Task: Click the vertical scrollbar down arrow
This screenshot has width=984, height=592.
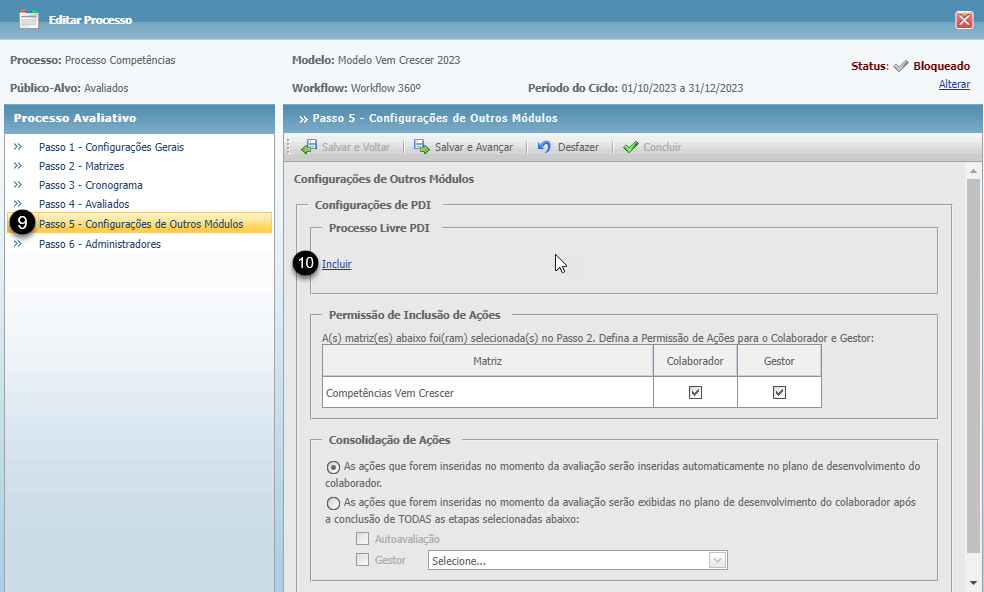Action: [973, 583]
